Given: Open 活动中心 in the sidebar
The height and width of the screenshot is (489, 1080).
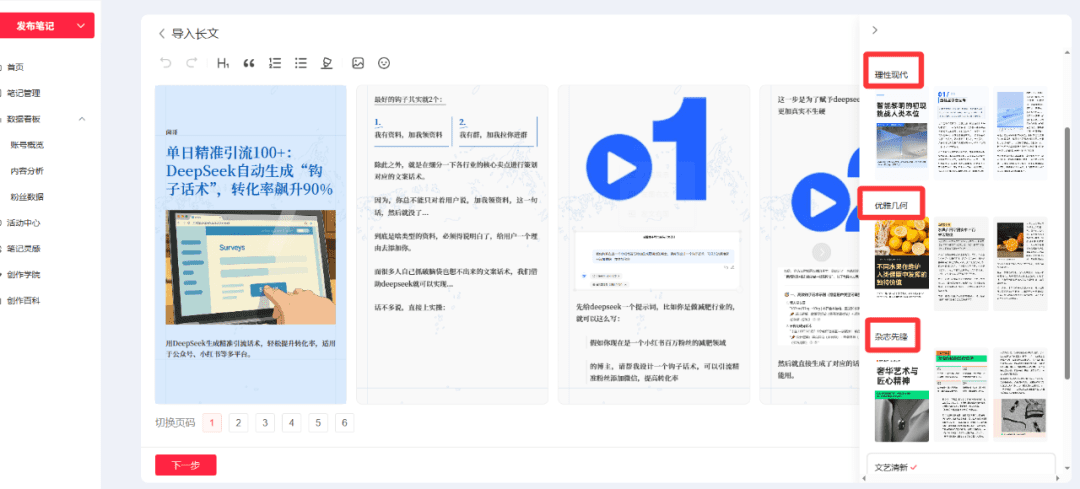Looking at the screenshot, I should pos(23,222).
